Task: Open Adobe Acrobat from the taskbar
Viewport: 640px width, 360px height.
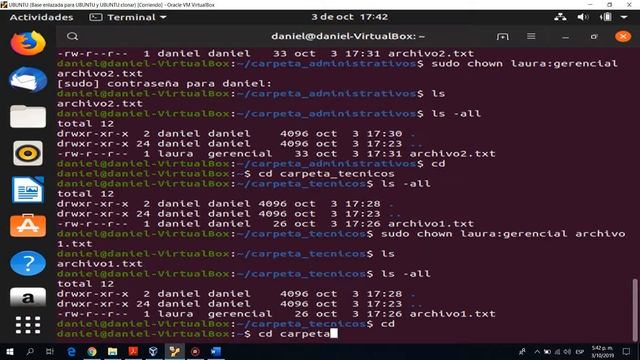Action: pyautogui.click(x=133, y=351)
